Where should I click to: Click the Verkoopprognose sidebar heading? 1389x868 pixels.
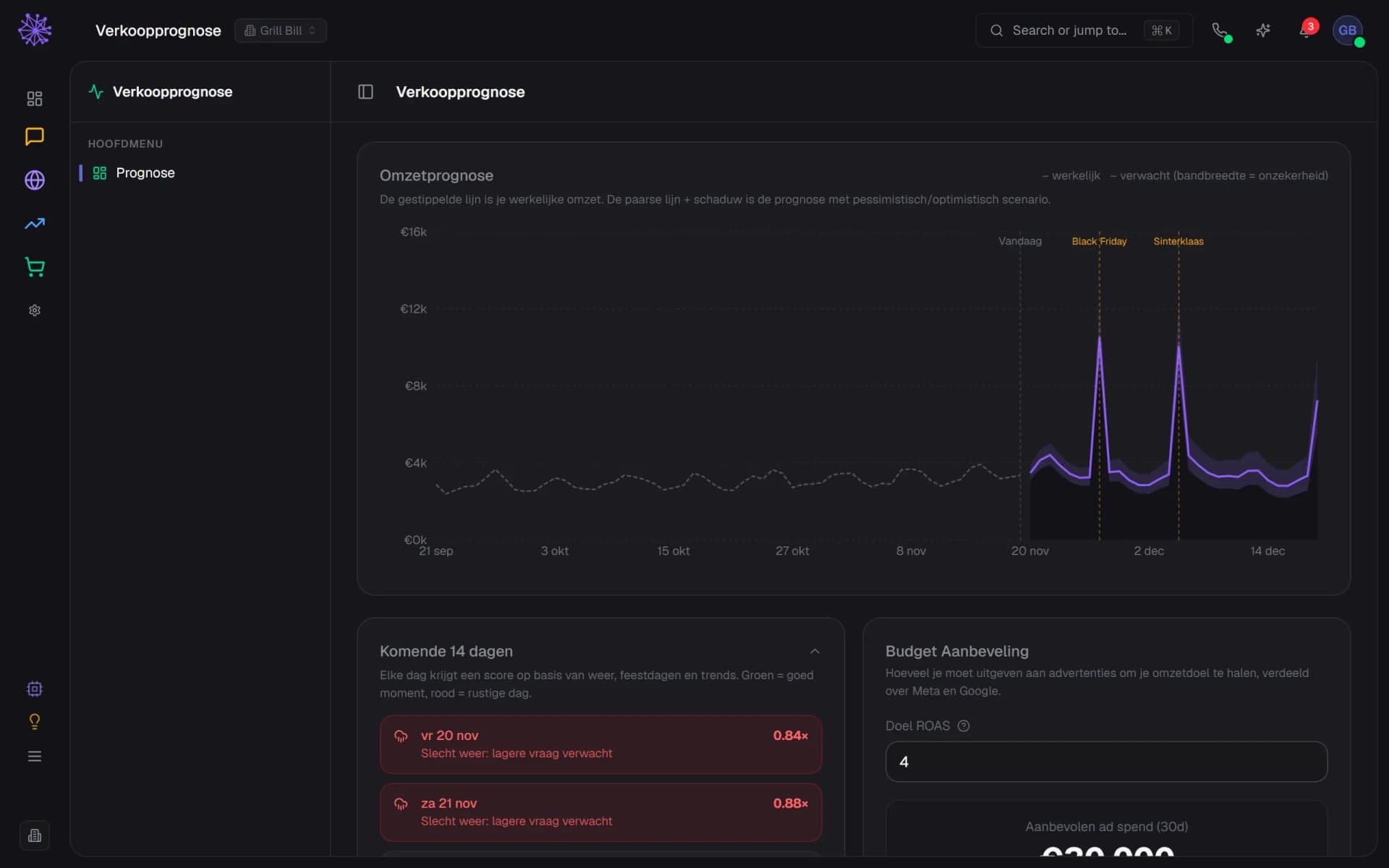point(172,92)
